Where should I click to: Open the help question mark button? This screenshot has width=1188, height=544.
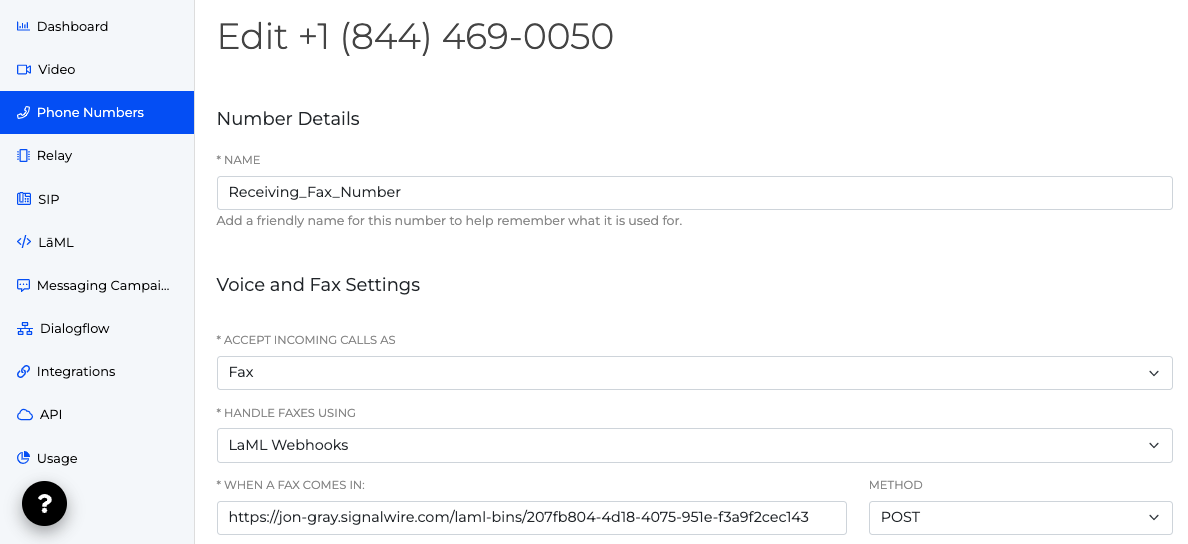click(44, 504)
